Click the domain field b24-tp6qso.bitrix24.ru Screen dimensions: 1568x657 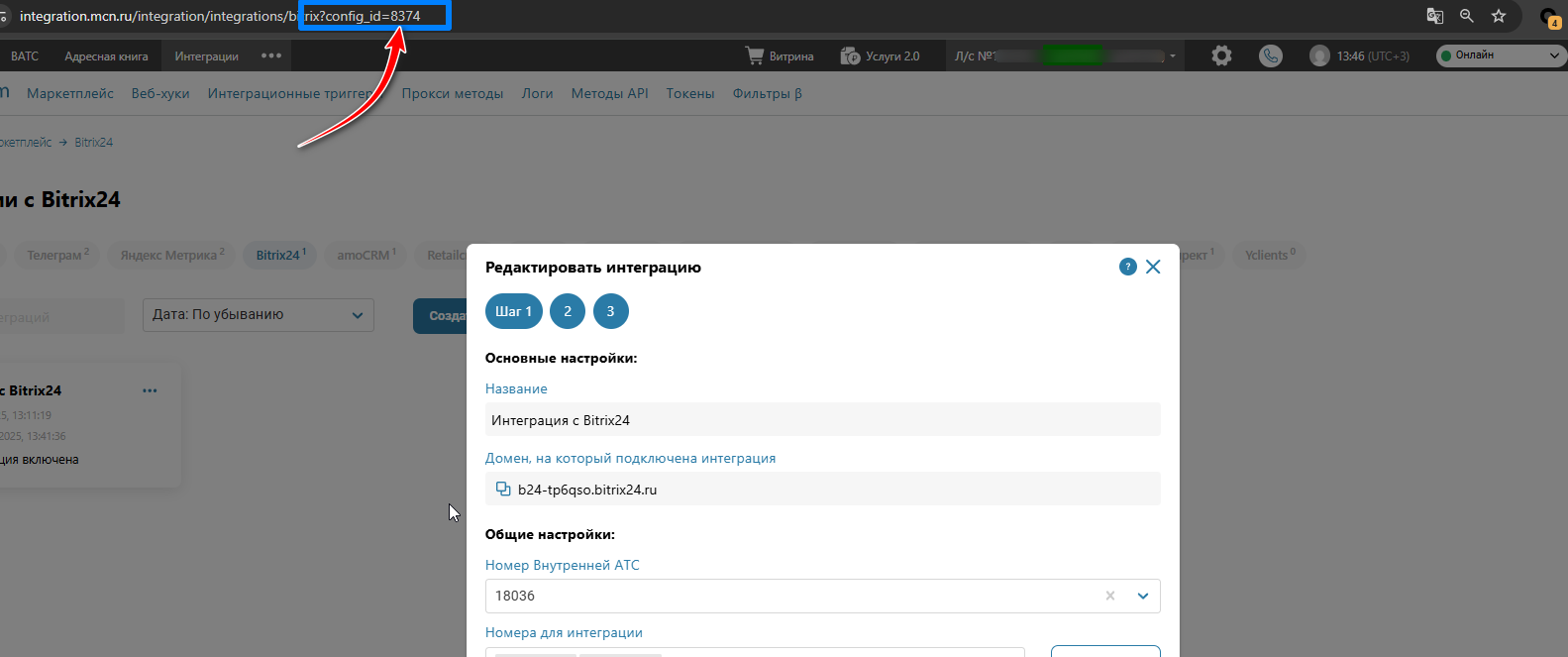(x=822, y=489)
